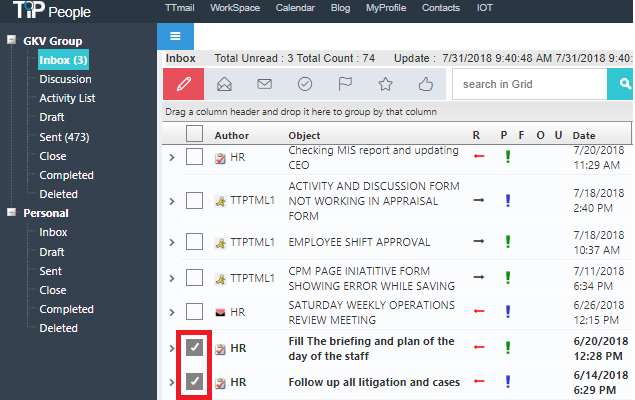The height and width of the screenshot is (400, 635).
Task: Open the Completed folder under Personal
Action: point(66,309)
